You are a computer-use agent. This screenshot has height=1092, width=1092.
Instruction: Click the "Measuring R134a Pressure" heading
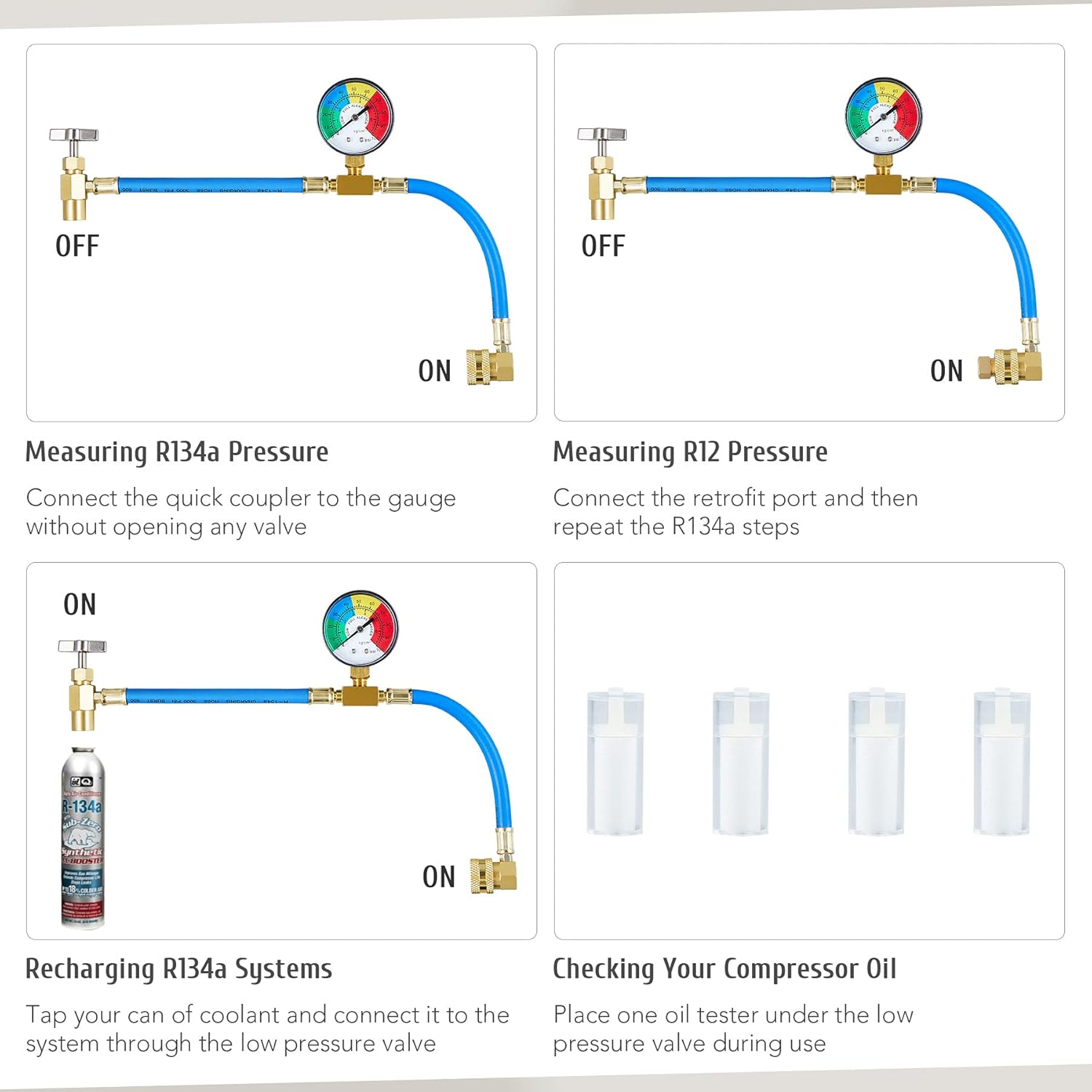point(177,452)
